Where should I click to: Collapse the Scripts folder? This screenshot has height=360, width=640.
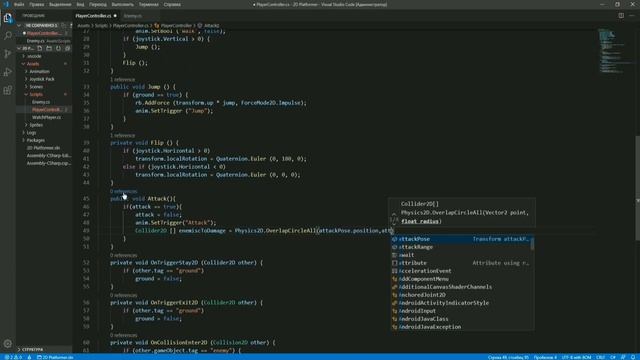pyautogui.click(x=44, y=94)
